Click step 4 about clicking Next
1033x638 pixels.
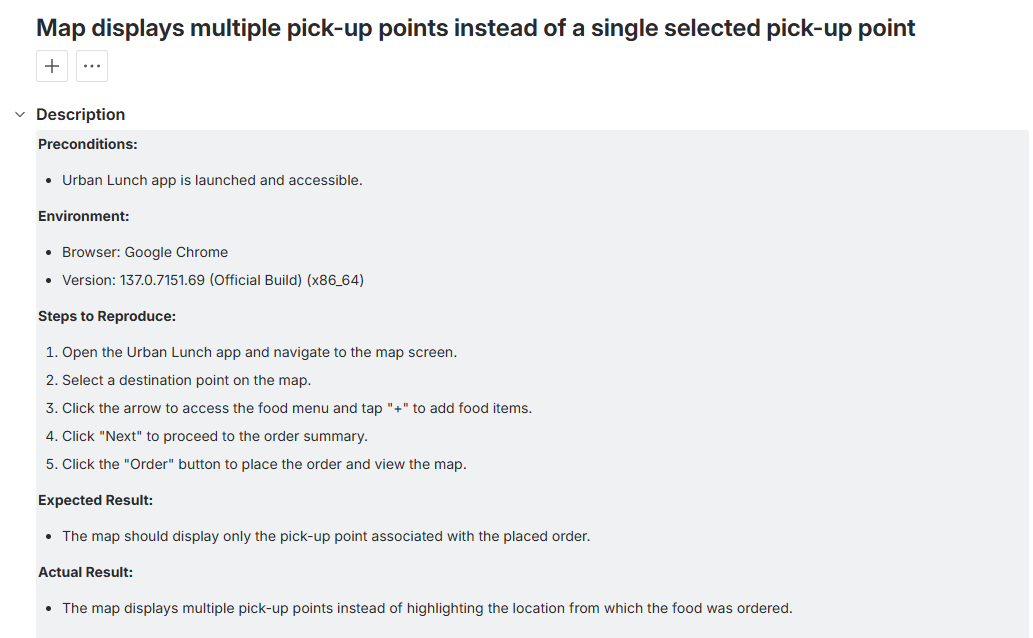click(215, 436)
